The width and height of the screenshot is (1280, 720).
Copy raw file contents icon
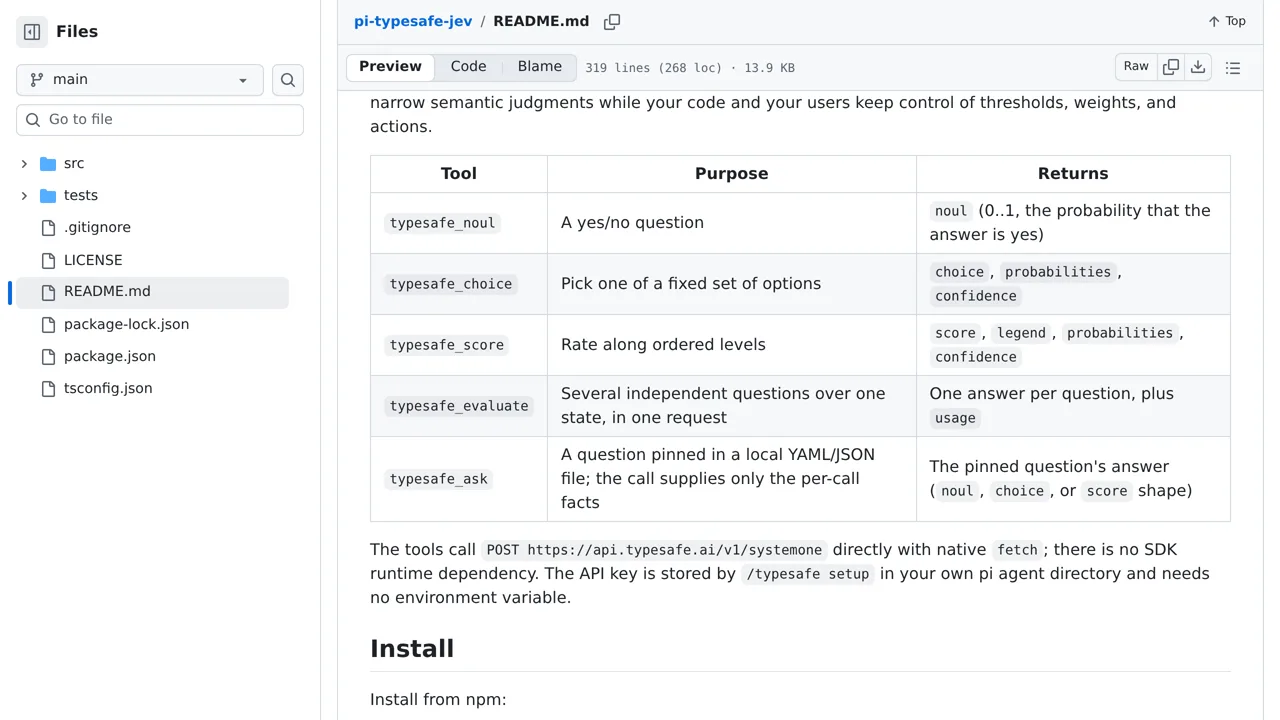point(1171,67)
